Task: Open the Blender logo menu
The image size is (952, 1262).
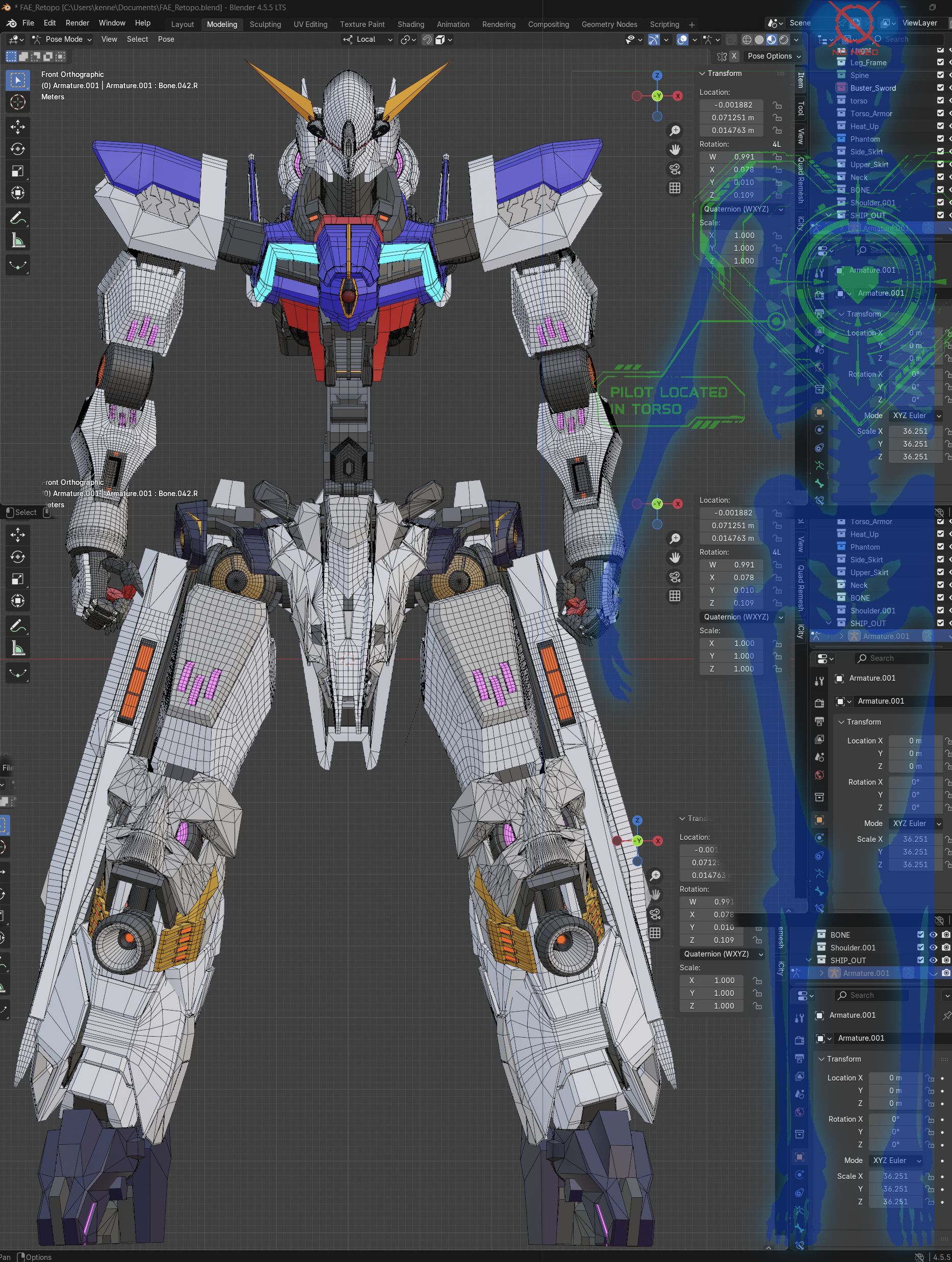Action: click(x=11, y=23)
